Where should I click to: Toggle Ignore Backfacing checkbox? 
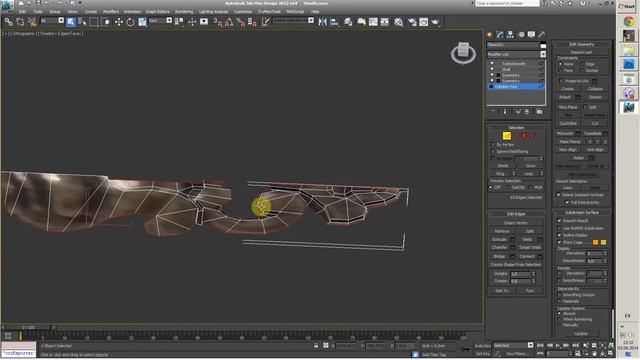click(493, 151)
